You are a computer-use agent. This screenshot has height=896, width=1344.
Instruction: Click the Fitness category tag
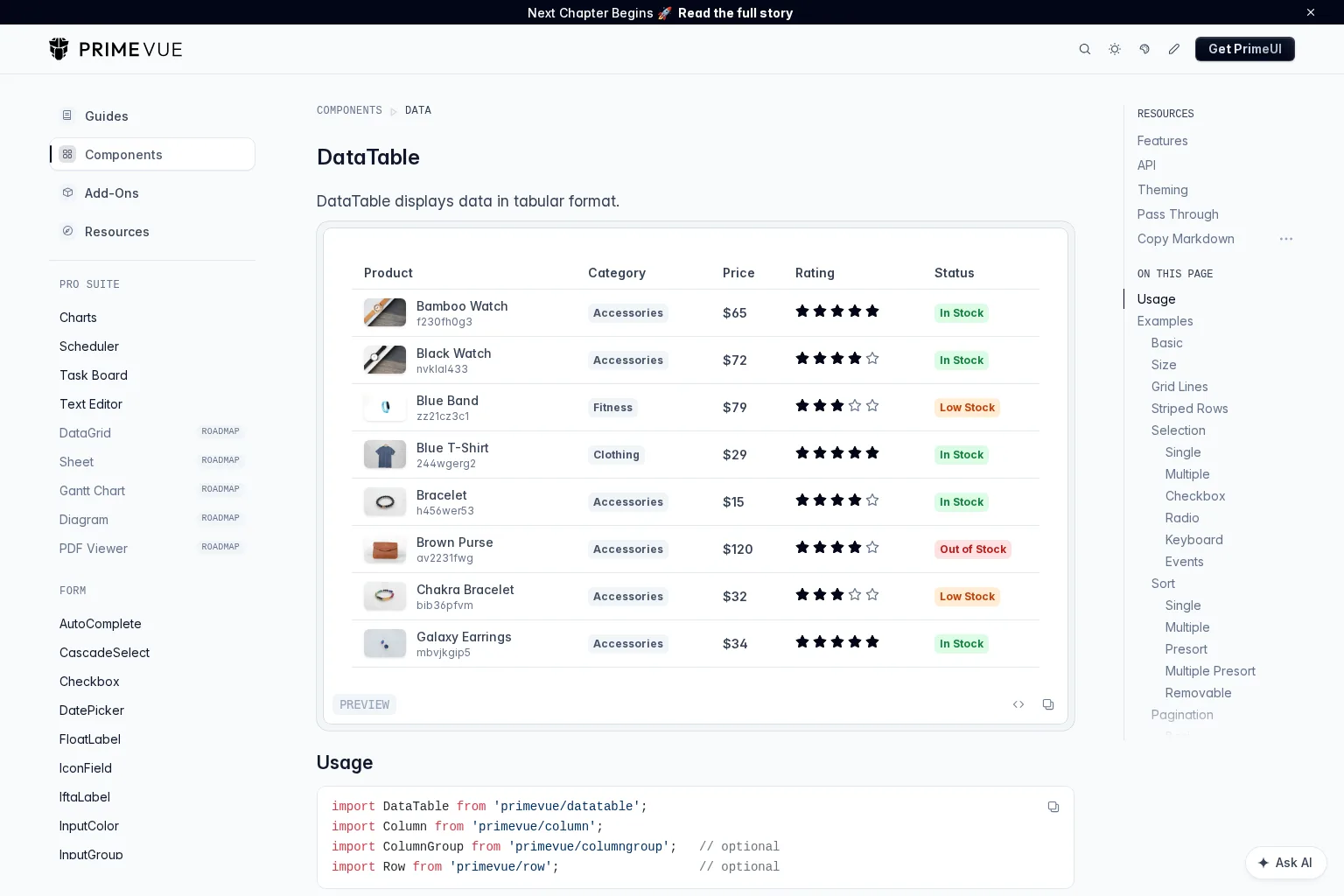(x=612, y=408)
